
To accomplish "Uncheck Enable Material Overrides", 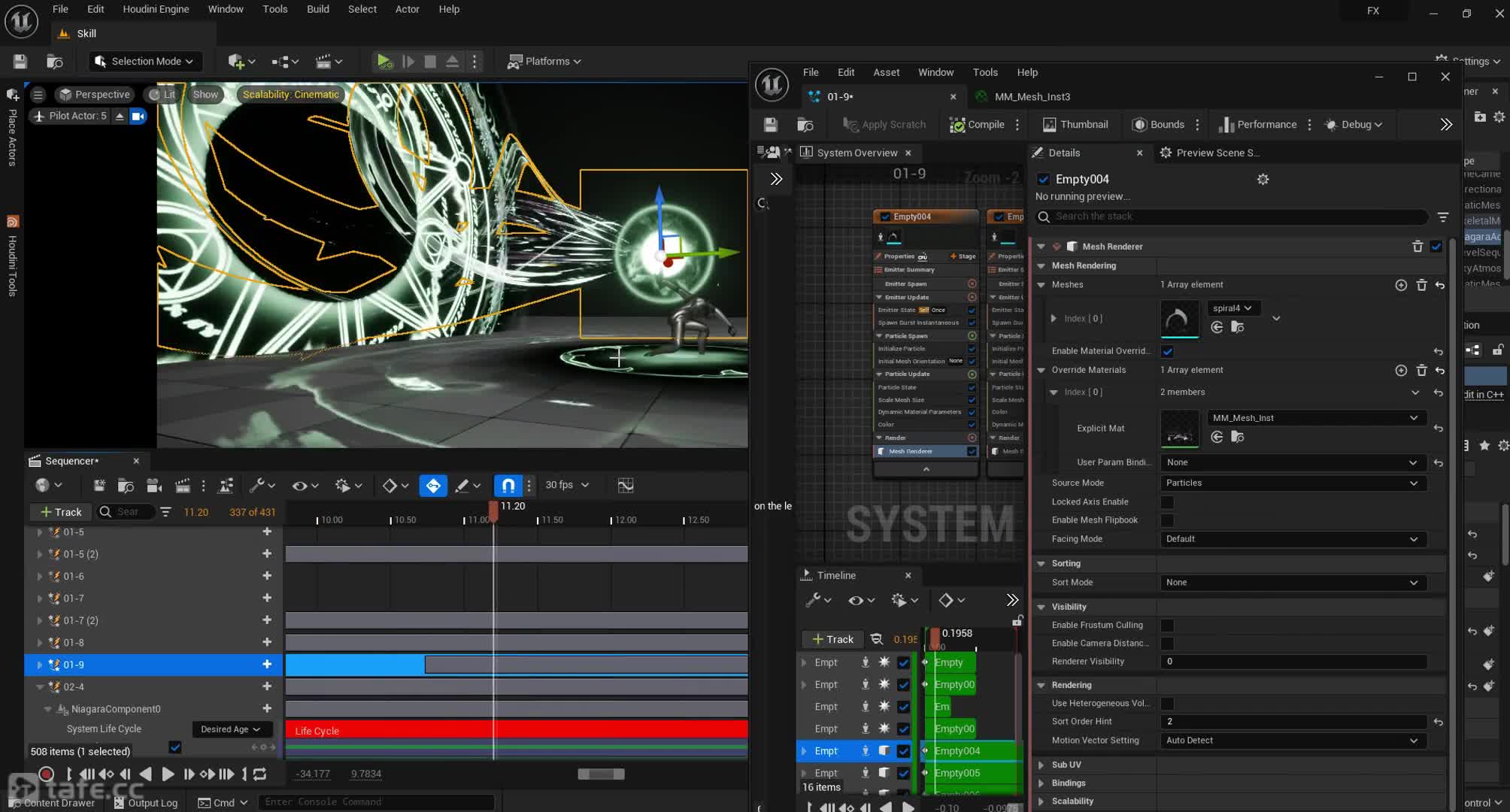I will click(1167, 351).
